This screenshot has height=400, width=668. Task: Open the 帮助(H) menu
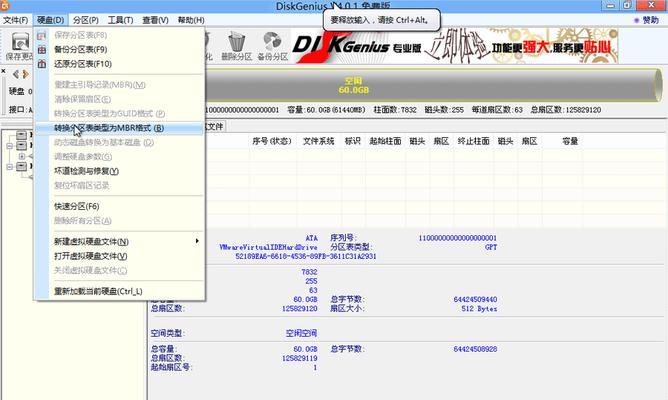click(x=191, y=20)
